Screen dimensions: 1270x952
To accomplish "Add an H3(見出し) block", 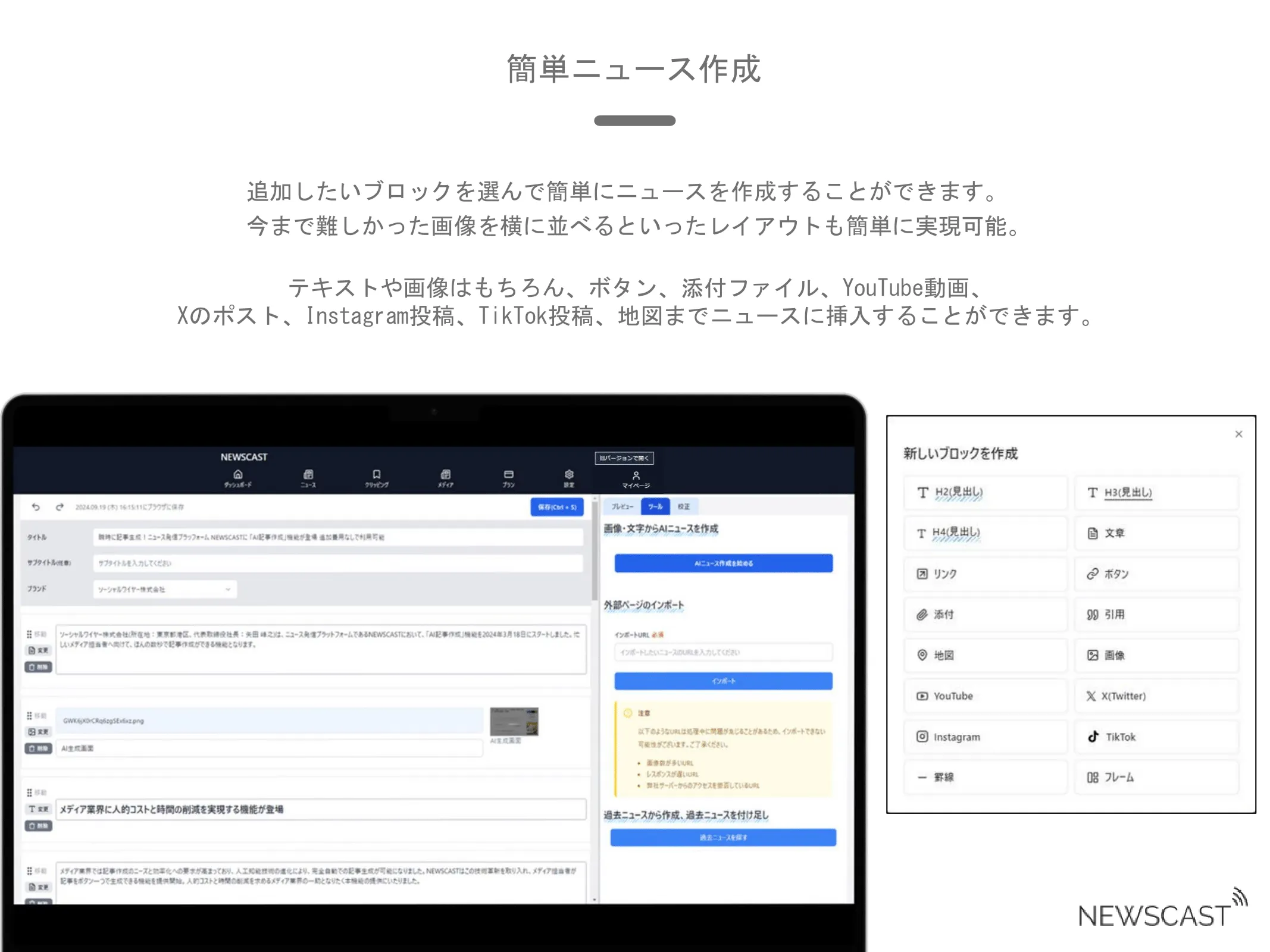I will click(x=1157, y=493).
